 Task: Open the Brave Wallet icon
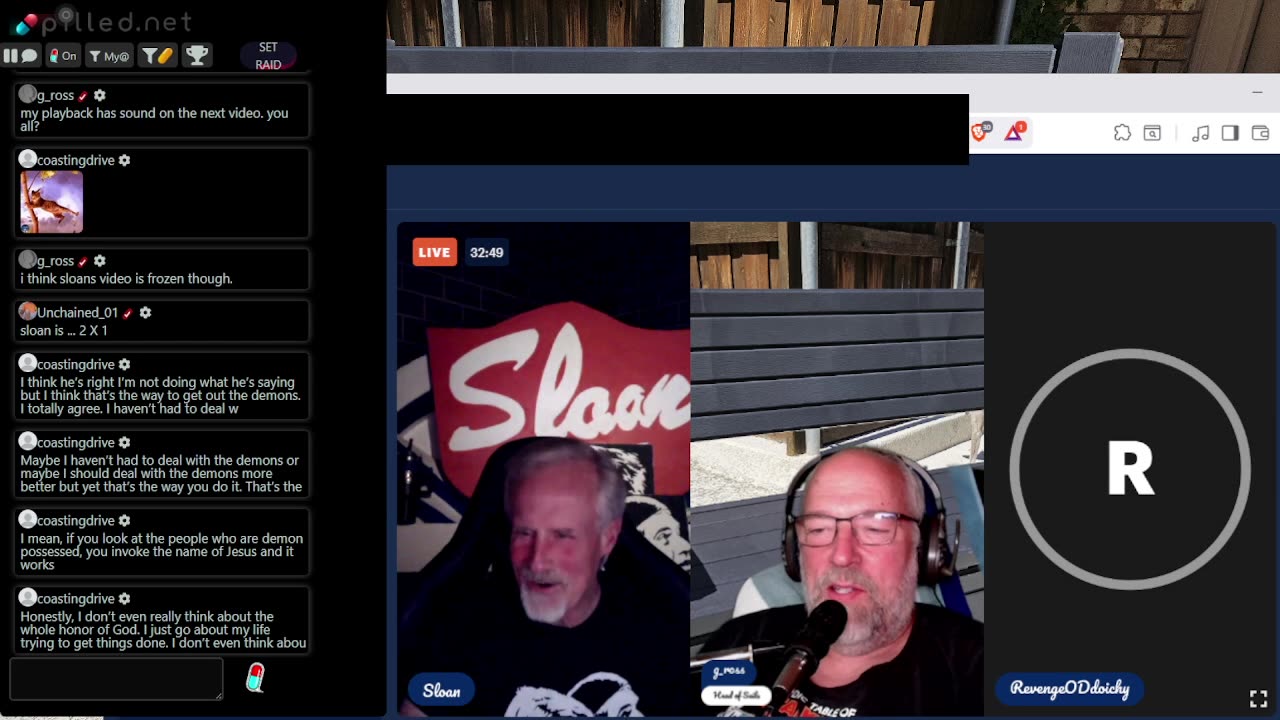click(1260, 133)
